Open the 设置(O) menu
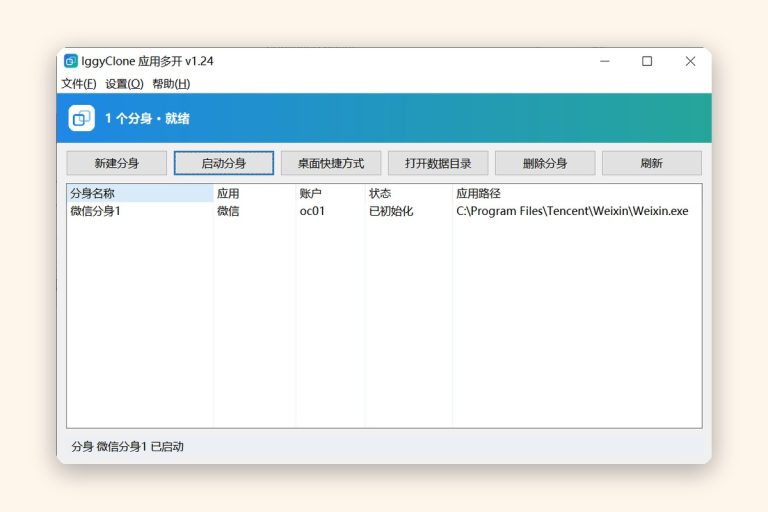 tap(124, 84)
